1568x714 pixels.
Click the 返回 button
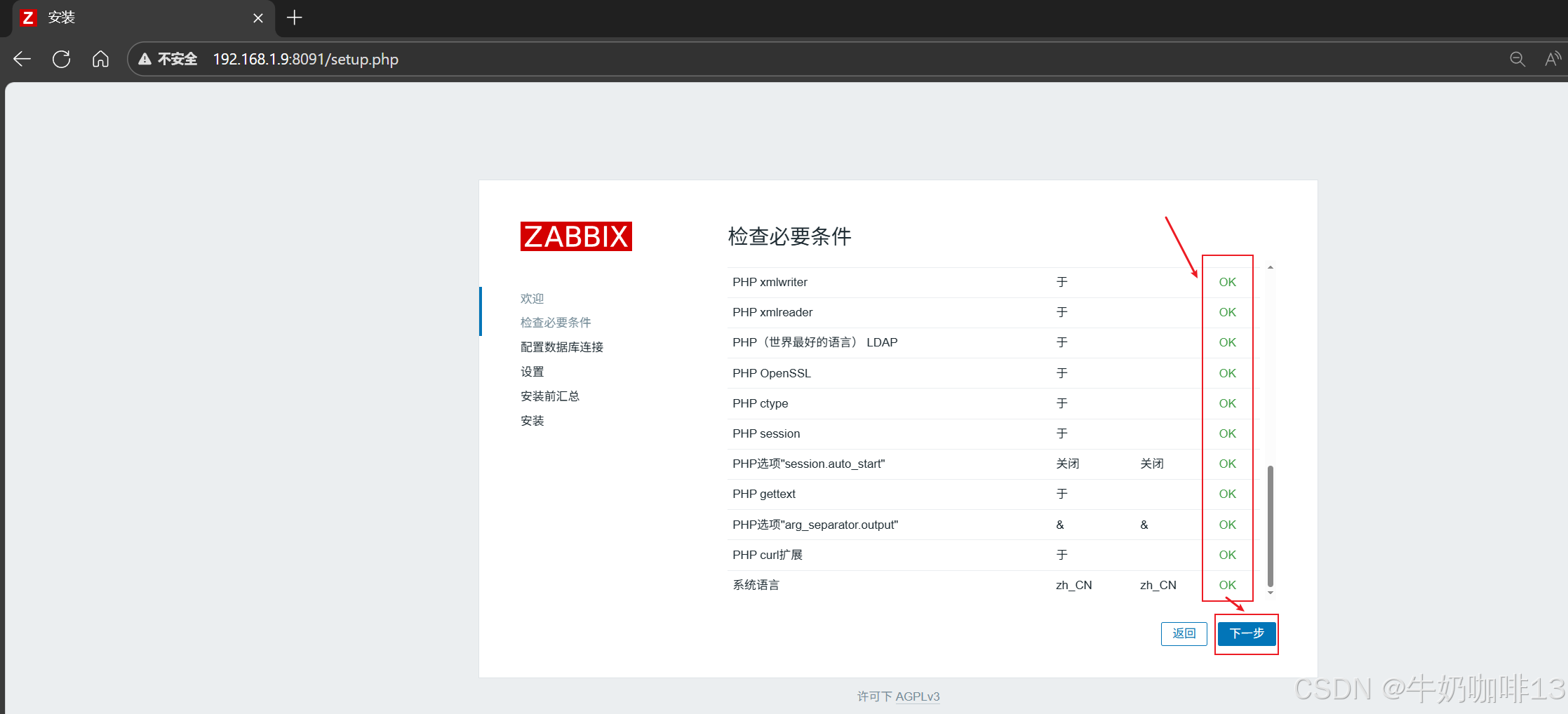point(1184,633)
